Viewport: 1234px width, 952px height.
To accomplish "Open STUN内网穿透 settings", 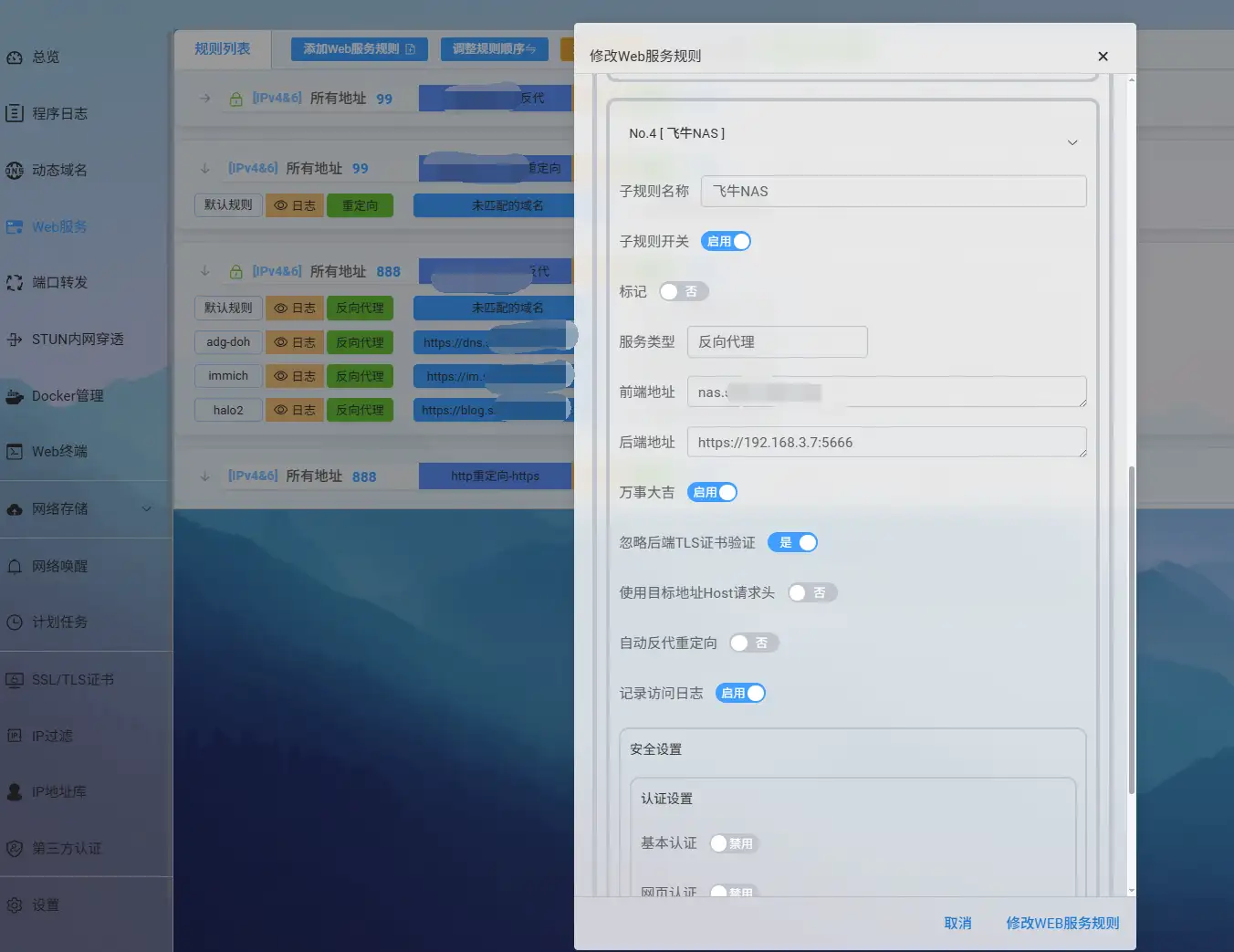I will point(68,339).
